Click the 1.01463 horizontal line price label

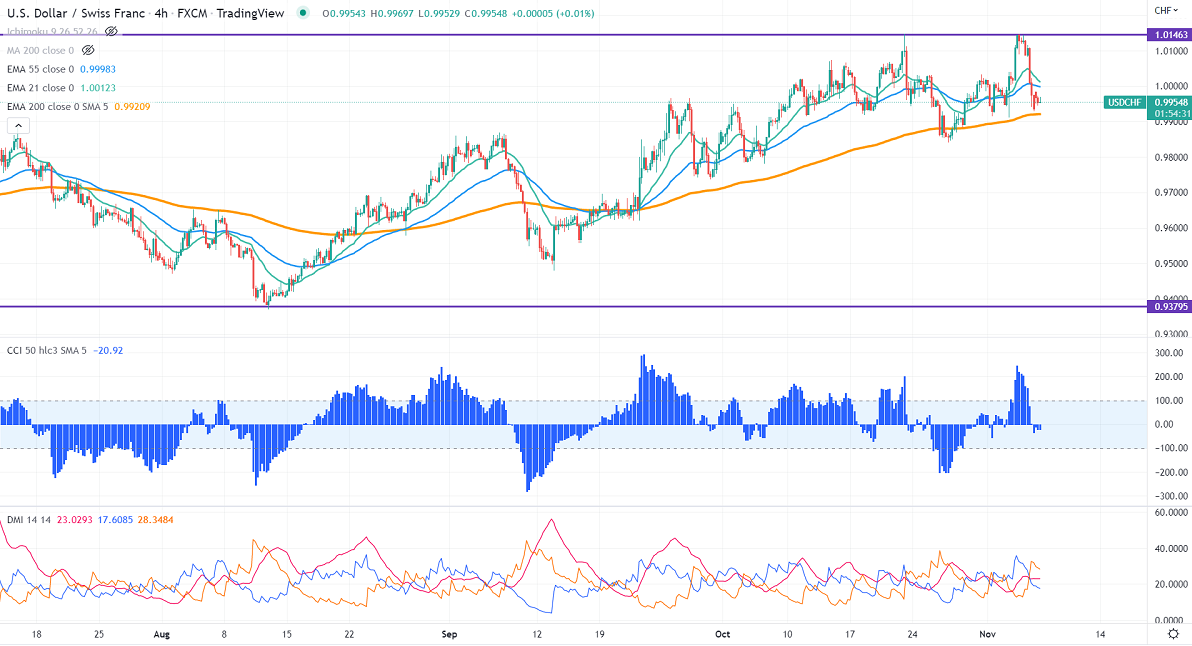click(x=1170, y=35)
